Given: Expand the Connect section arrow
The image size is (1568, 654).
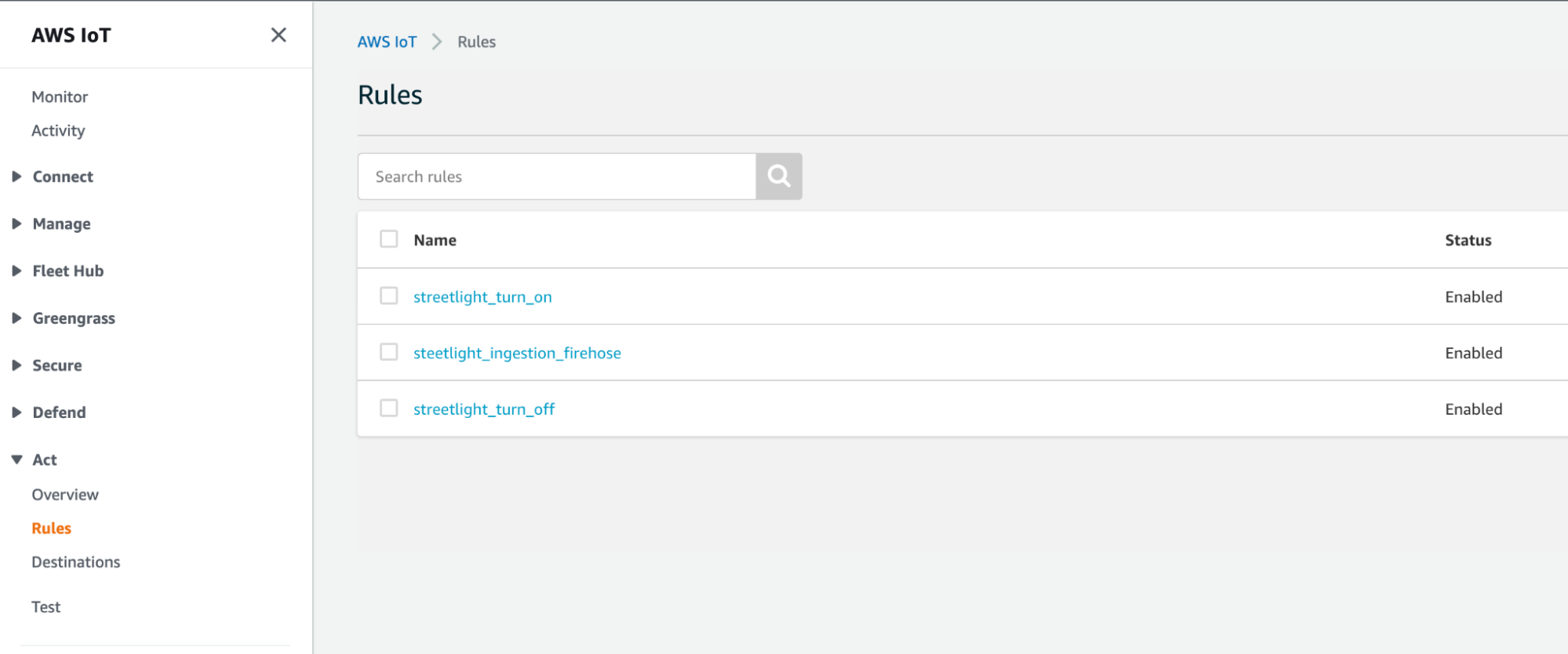Looking at the screenshot, I should pos(16,177).
